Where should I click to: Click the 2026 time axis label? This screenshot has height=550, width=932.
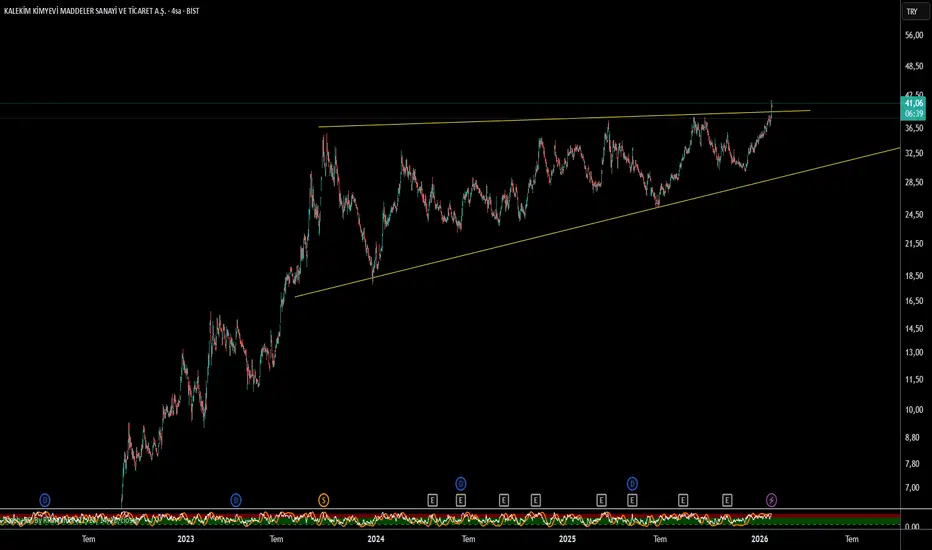(760, 539)
